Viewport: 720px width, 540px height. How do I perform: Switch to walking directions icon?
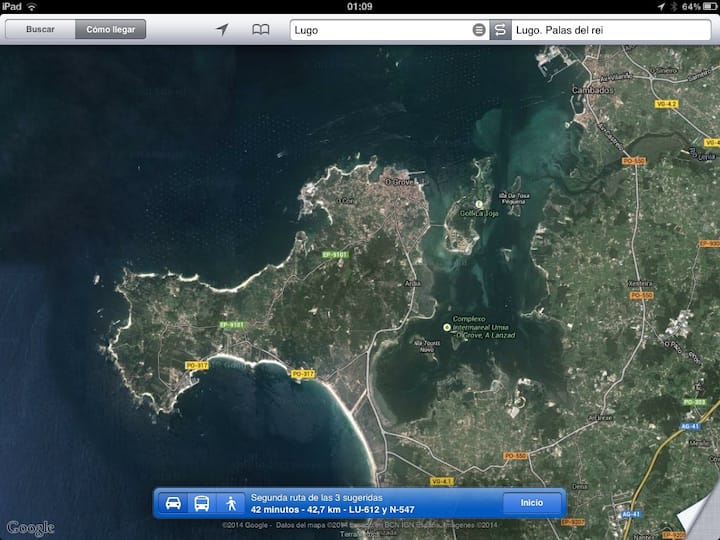(231, 503)
